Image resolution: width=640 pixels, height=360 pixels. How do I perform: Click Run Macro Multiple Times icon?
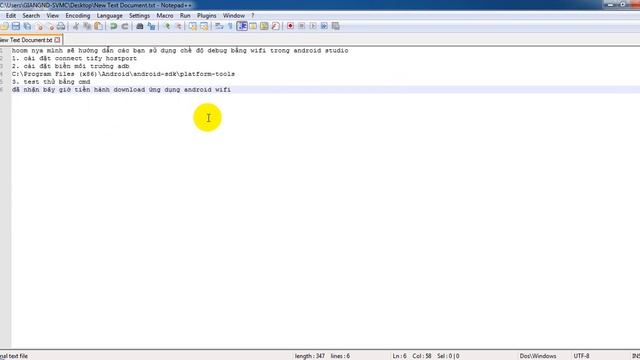[324, 26]
